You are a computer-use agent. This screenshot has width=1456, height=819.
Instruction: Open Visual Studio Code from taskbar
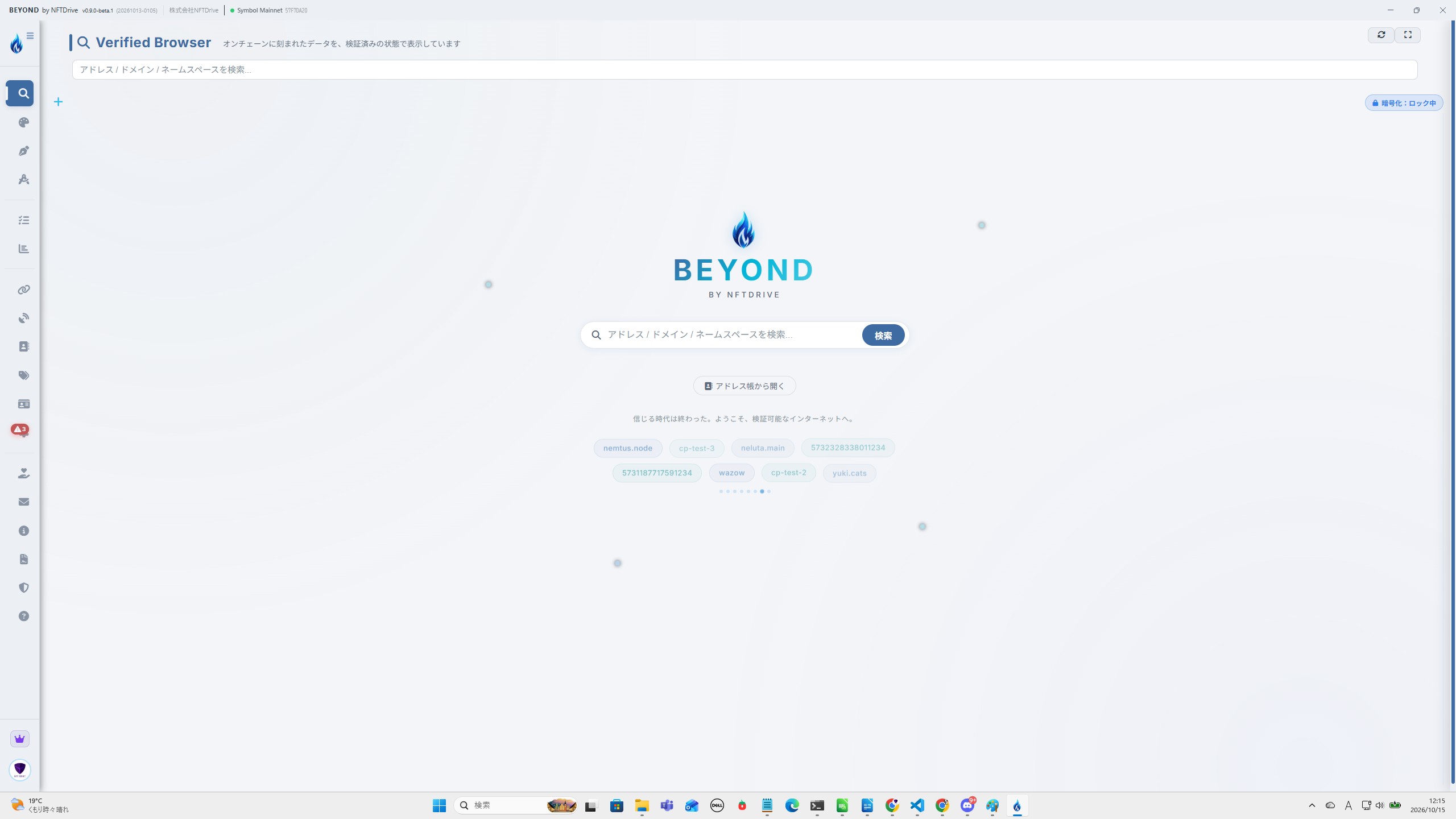917,805
